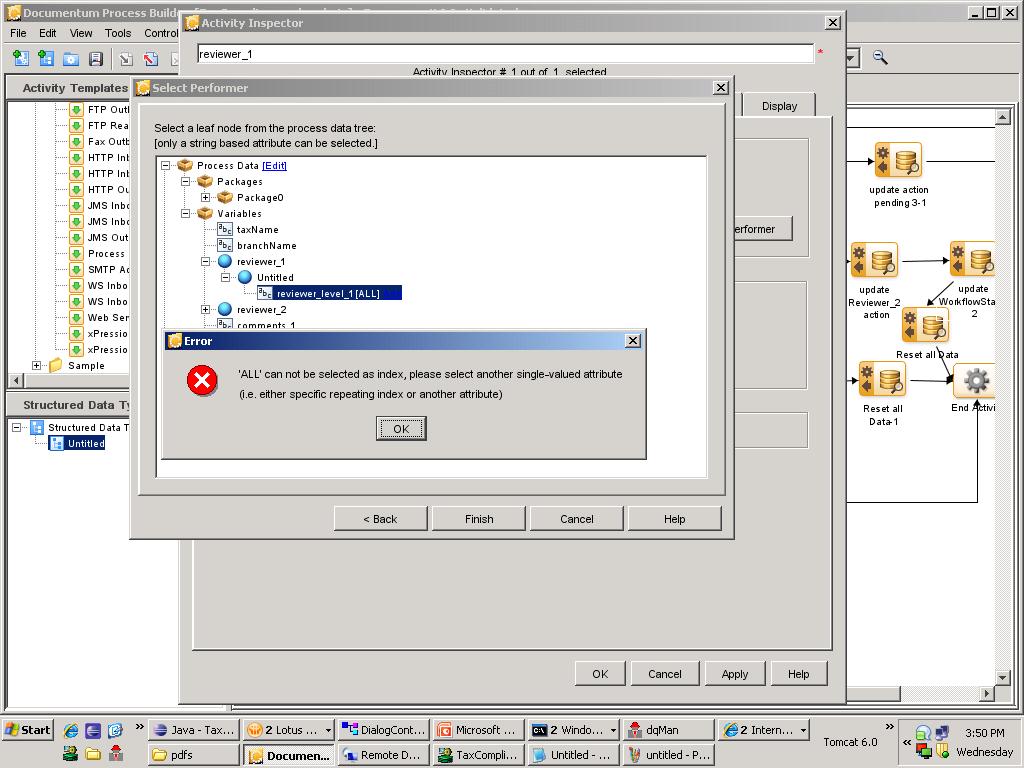The image size is (1024, 768).
Task: Click the reviewer_2 blue sphere icon
Action: pos(225,310)
